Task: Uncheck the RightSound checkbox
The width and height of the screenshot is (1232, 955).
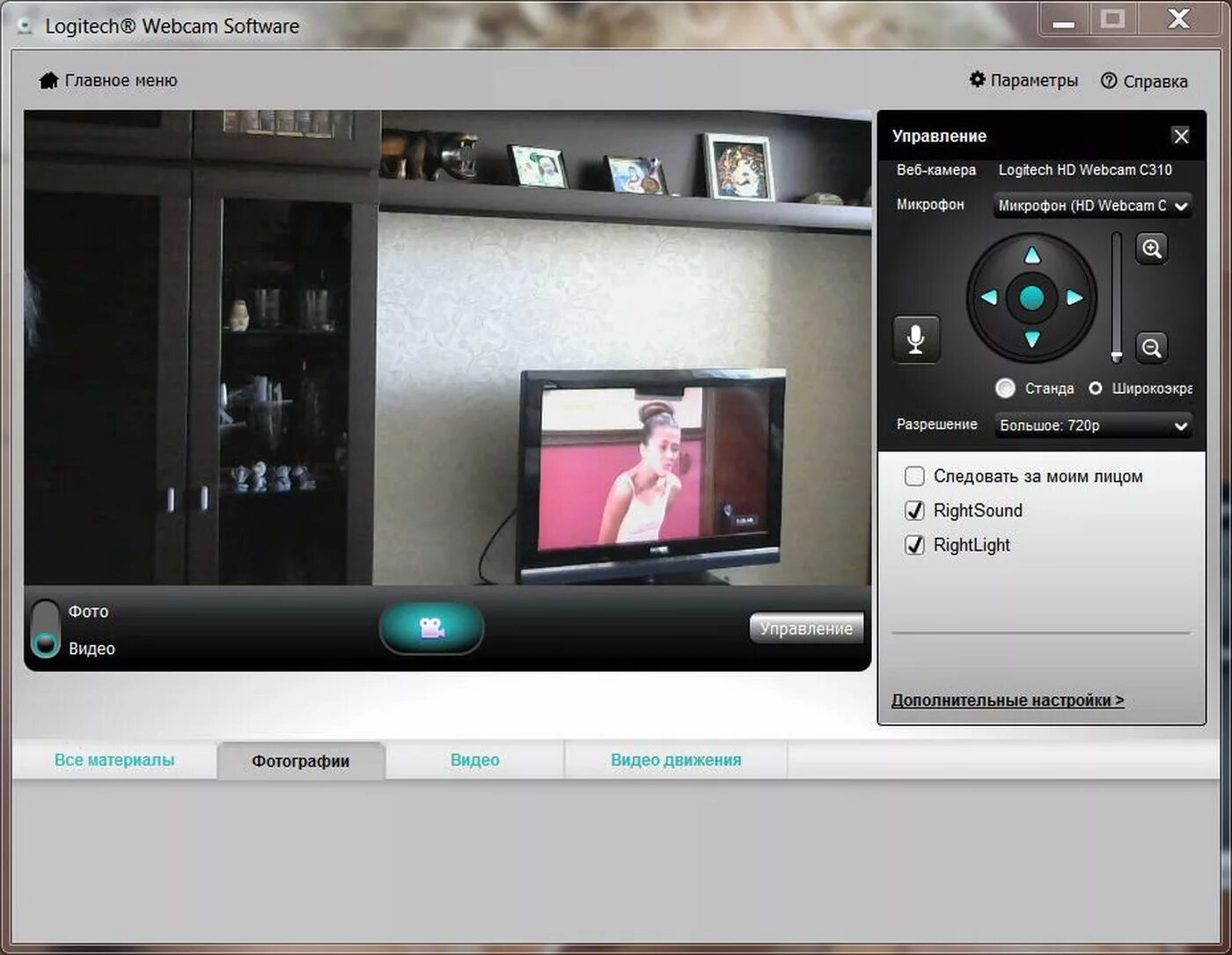Action: [x=914, y=511]
